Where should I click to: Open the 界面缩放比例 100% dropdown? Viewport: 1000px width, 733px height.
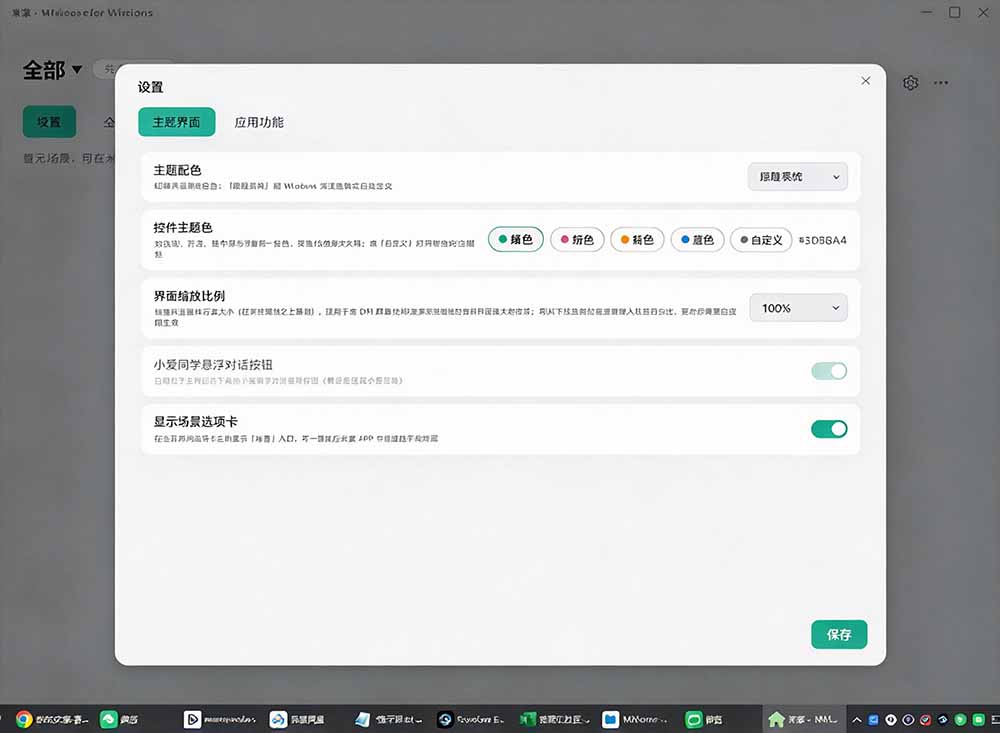tap(798, 308)
